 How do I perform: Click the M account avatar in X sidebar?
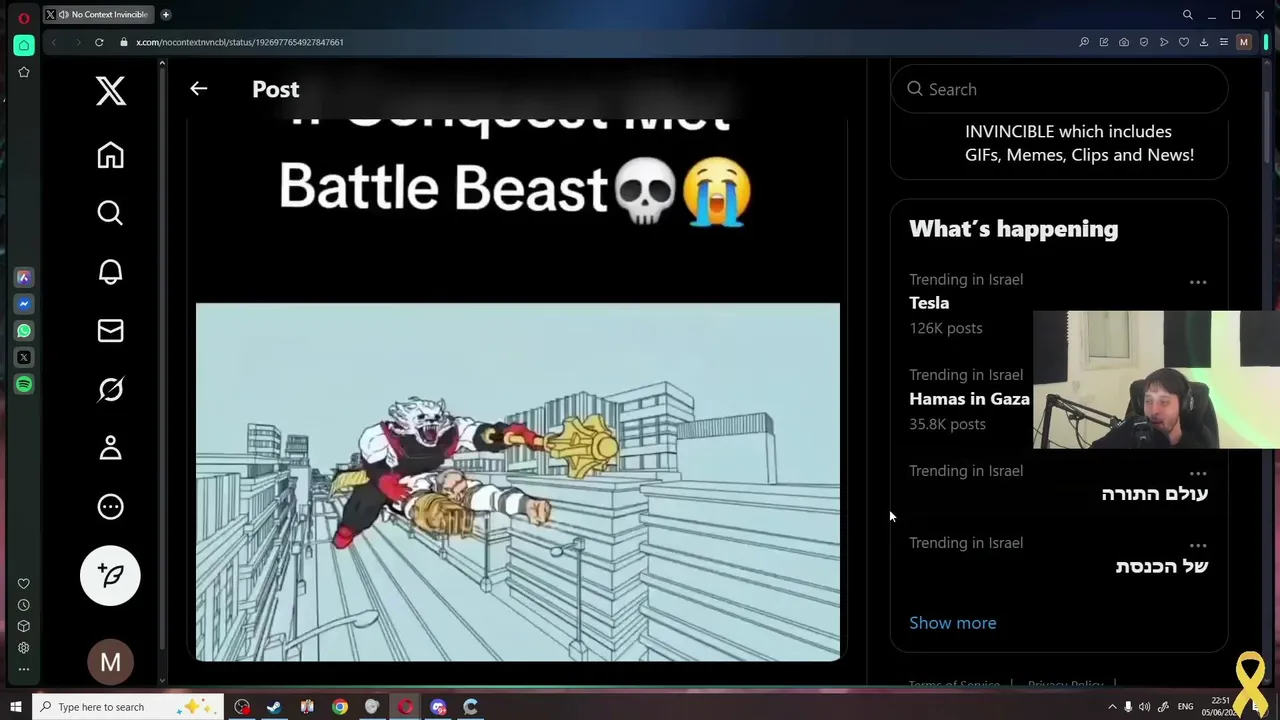tap(110, 662)
